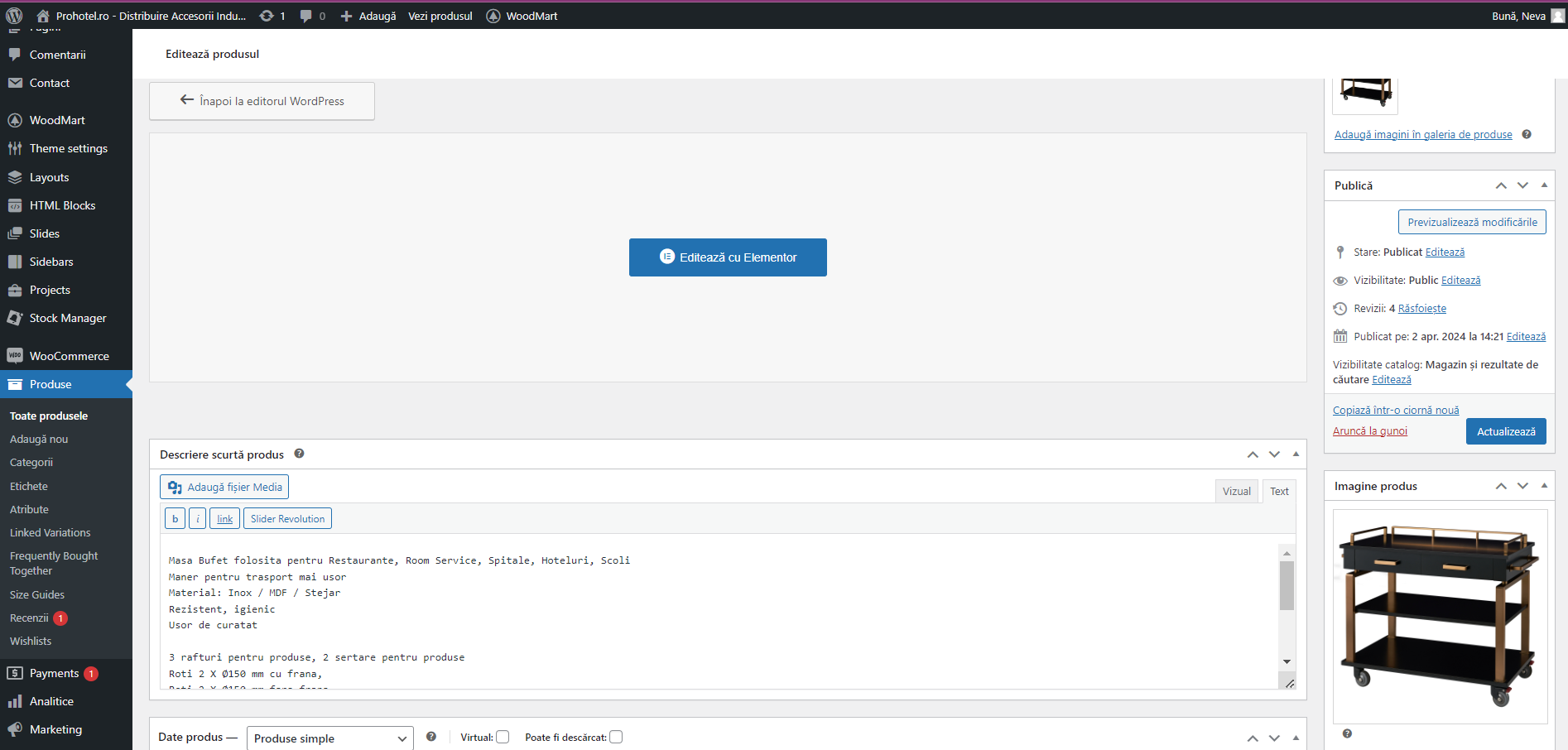Toggle the Virtual checkbox
1568x750 pixels.
coord(503,737)
